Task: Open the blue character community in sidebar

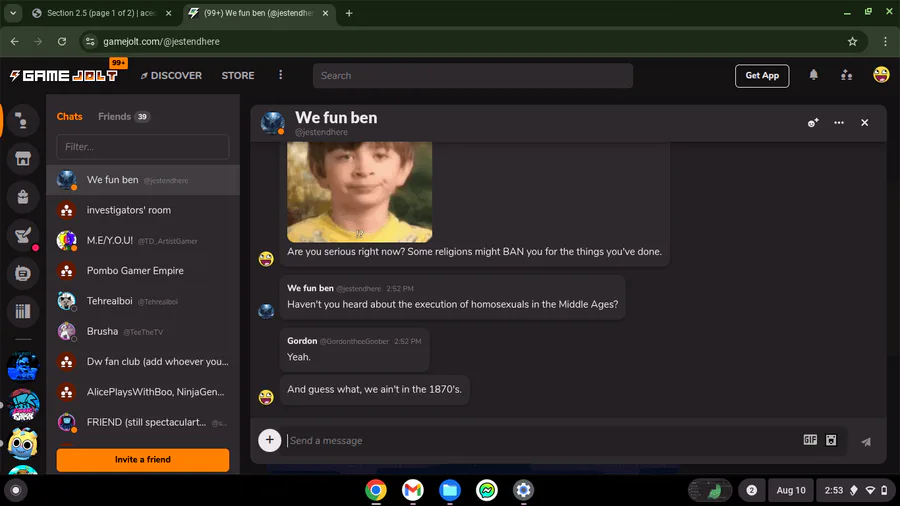Action: (x=23, y=365)
